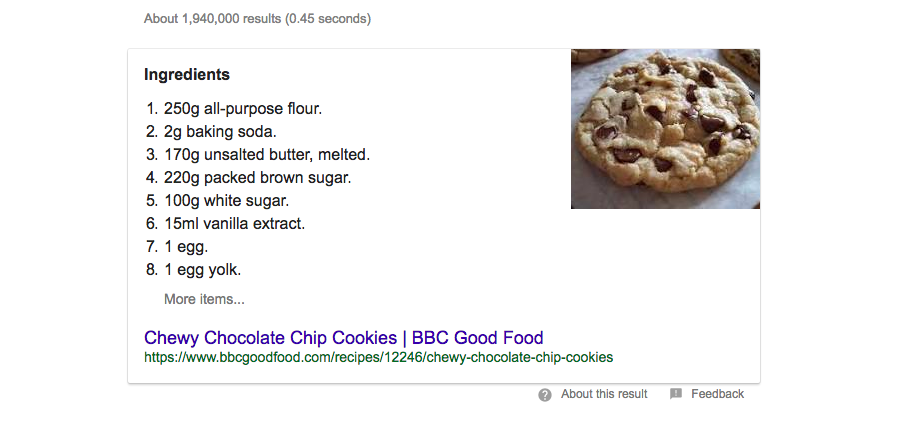The image size is (905, 423).
Task: Click the 1 egg yolk item
Action: click(203, 269)
